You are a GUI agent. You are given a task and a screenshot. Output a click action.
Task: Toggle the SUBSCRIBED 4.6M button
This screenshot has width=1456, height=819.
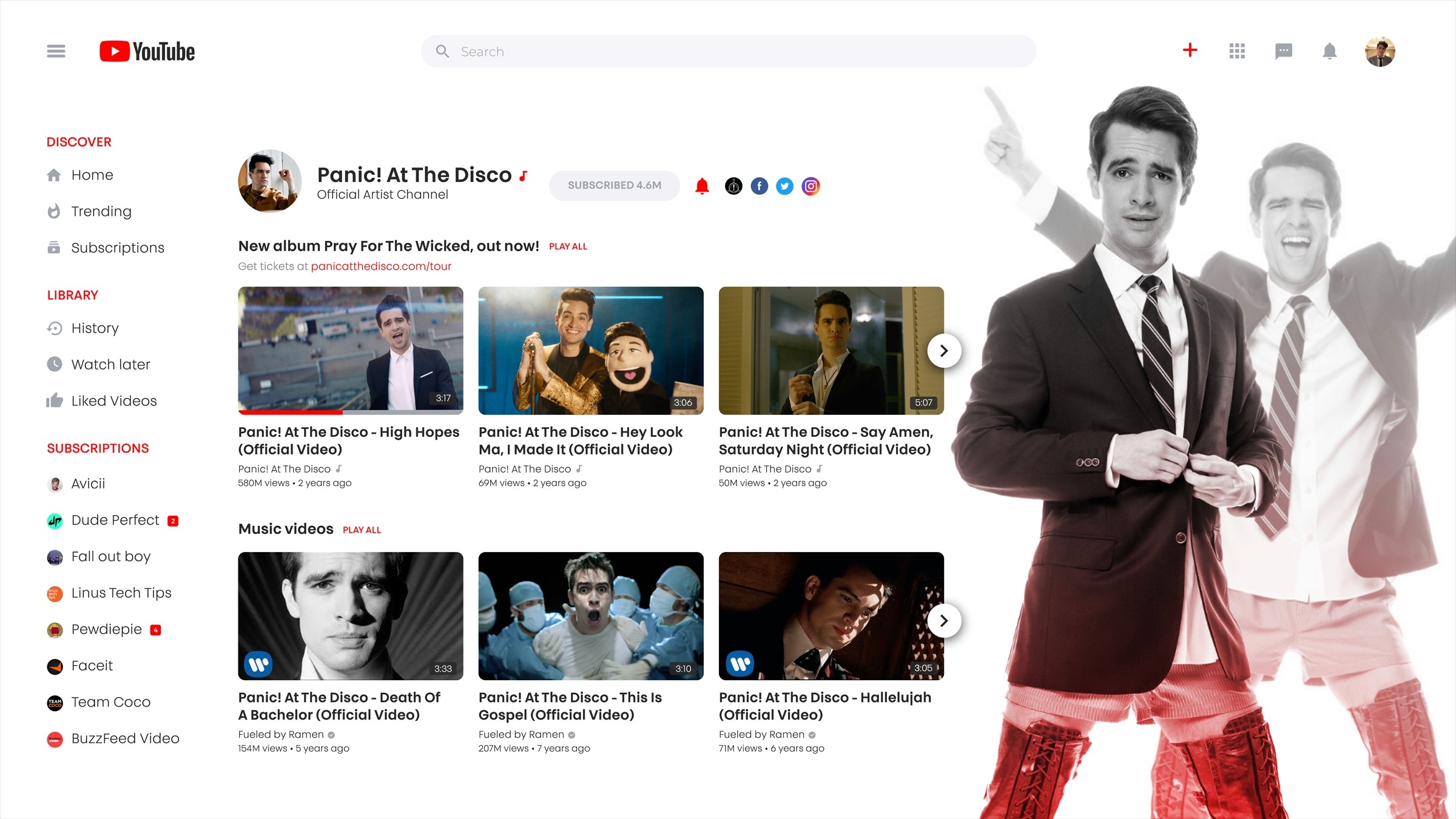615,186
